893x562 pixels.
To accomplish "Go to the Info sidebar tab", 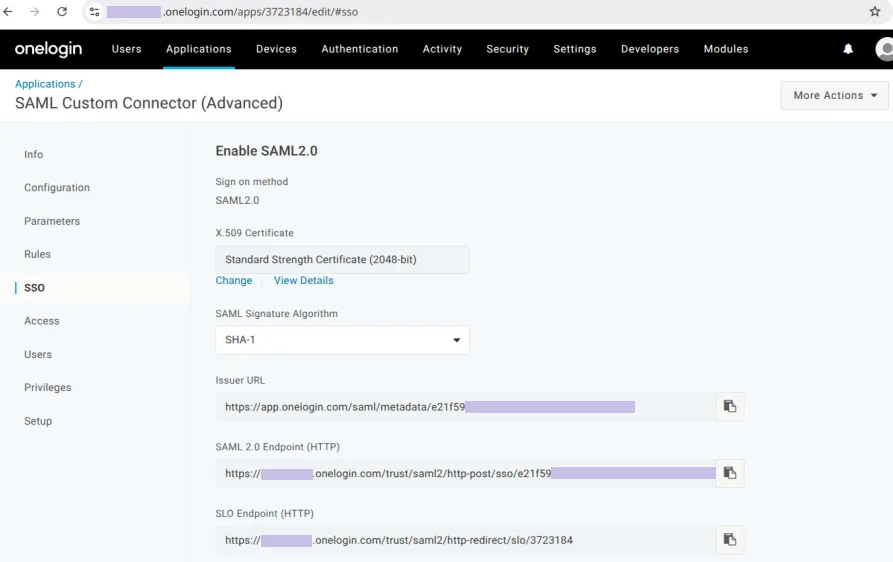I will [34, 154].
